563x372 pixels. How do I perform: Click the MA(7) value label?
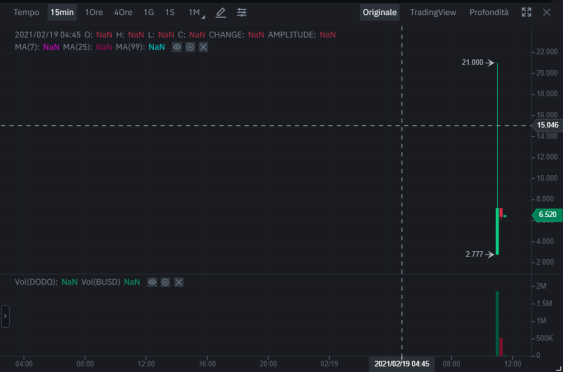click(x=51, y=47)
